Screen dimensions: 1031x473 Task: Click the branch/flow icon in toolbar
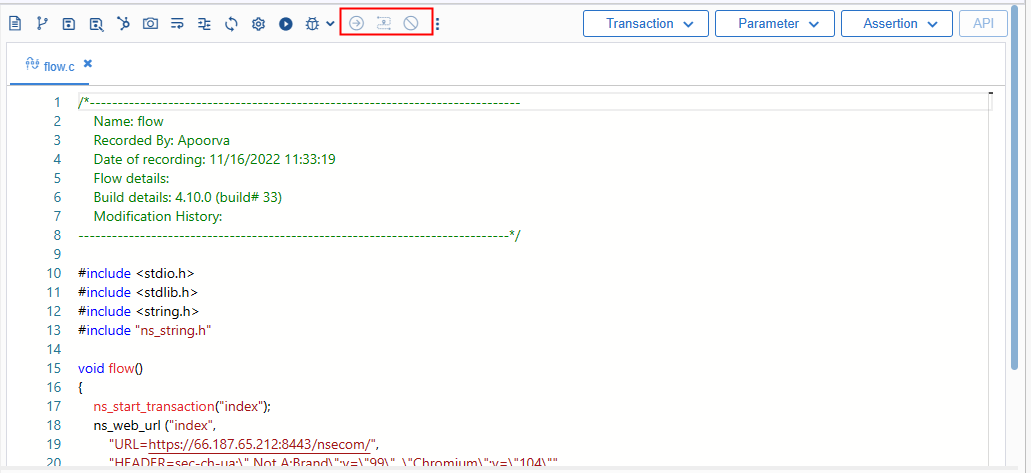(42, 24)
